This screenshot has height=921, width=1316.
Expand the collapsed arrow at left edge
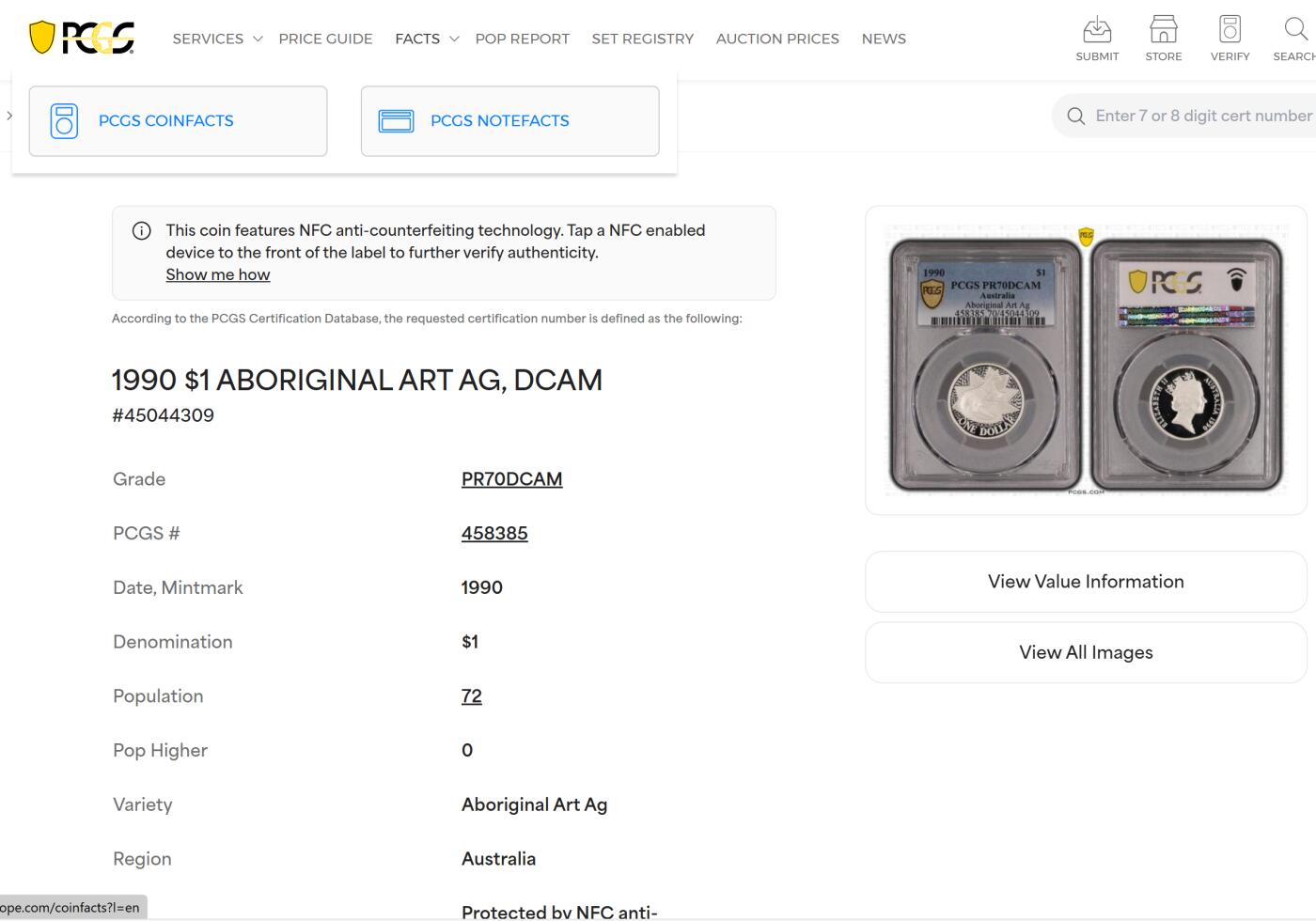(9, 116)
